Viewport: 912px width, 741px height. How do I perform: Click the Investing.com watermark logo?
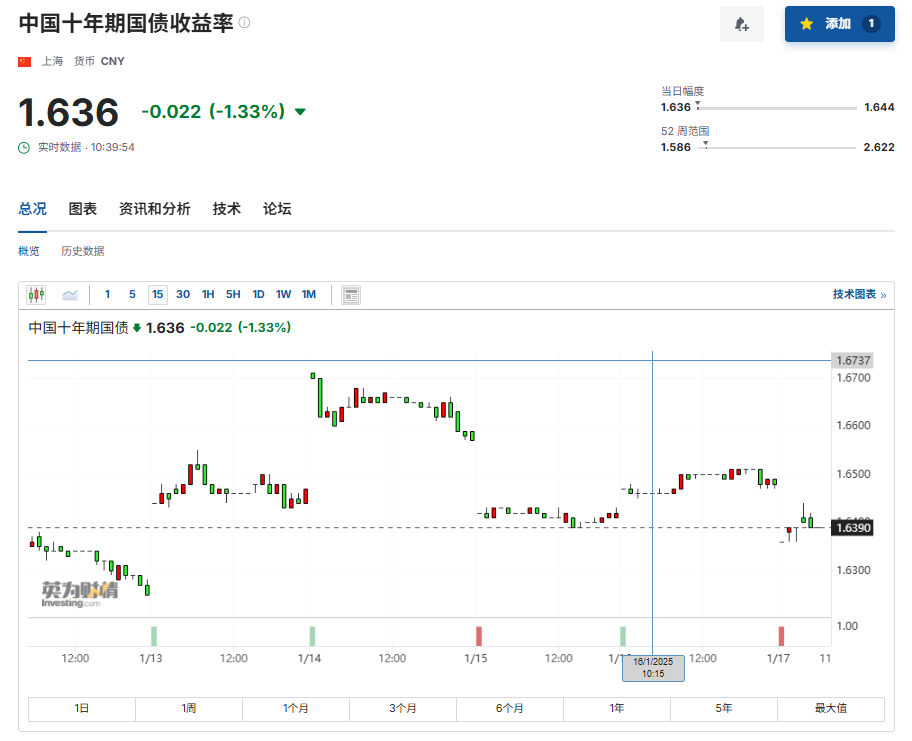[79, 593]
